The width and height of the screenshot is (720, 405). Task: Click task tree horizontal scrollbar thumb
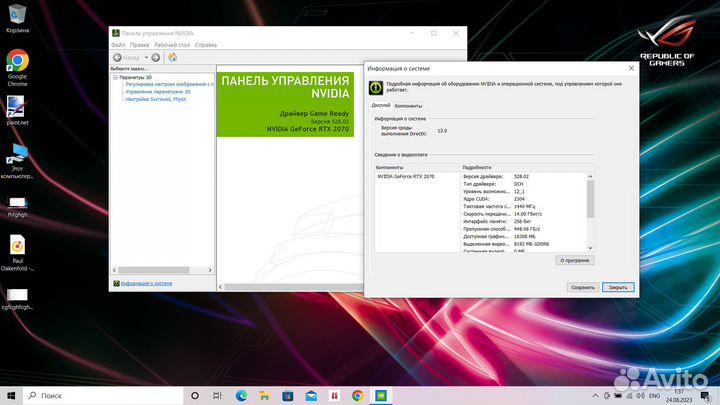tap(153, 270)
